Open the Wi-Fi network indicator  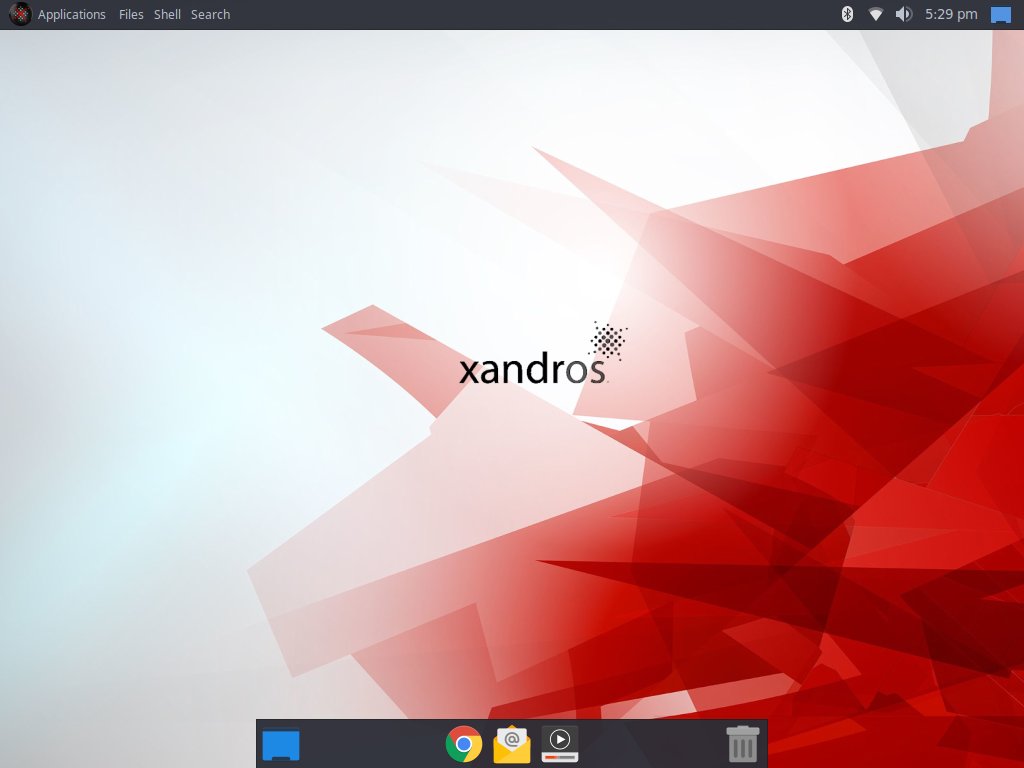click(x=876, y=14)
